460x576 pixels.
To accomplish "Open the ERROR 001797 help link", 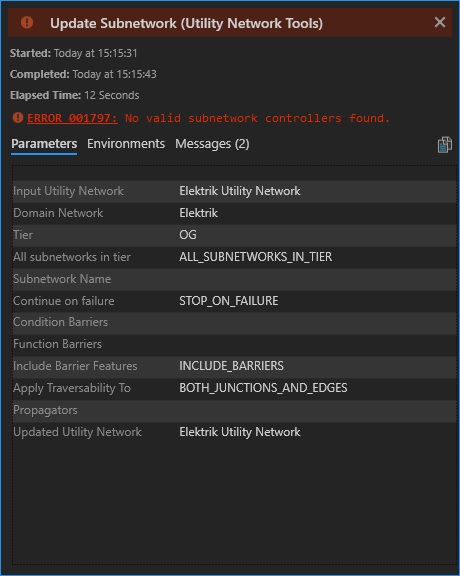I will [x=72, y=118].
